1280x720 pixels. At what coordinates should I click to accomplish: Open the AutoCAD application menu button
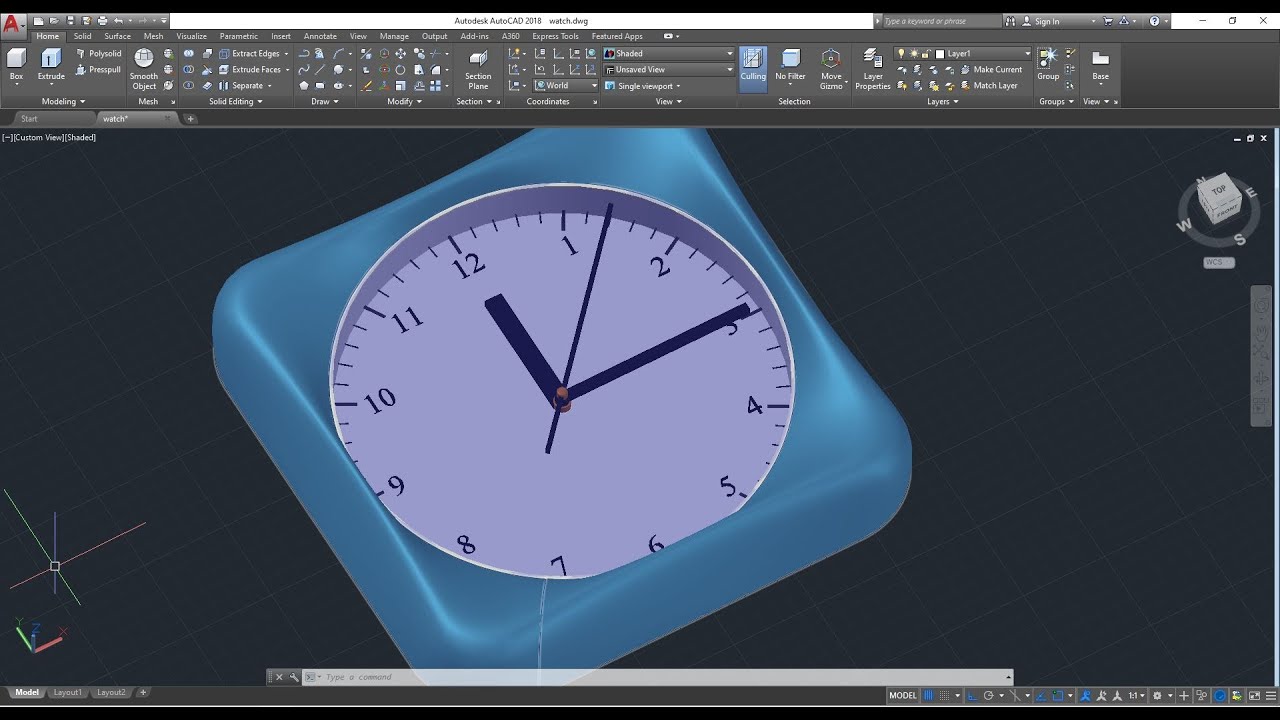pos(13,23)
